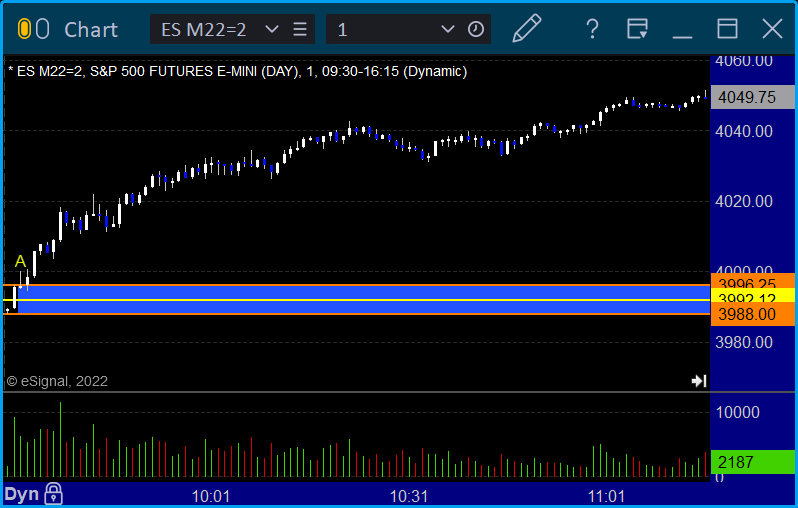Click the chart title text ES M22=2 S&P 500 Futures

[238, 71]
